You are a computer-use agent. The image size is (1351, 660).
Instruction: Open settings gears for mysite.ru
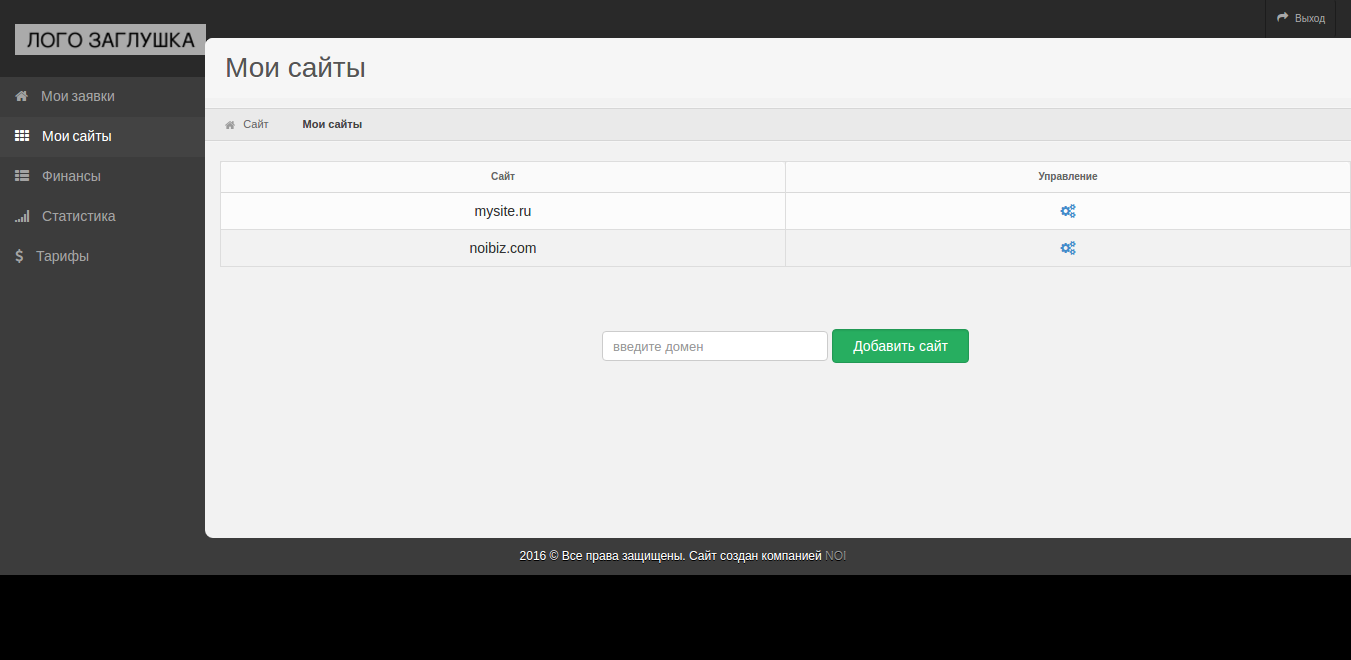pyautogui.click(x=1068, y=211)
